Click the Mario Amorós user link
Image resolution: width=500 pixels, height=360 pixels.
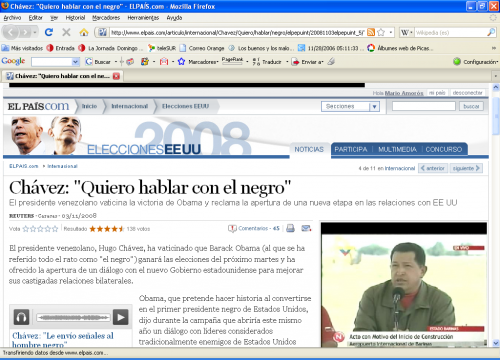pyautogui.click(x=404, y=93)
